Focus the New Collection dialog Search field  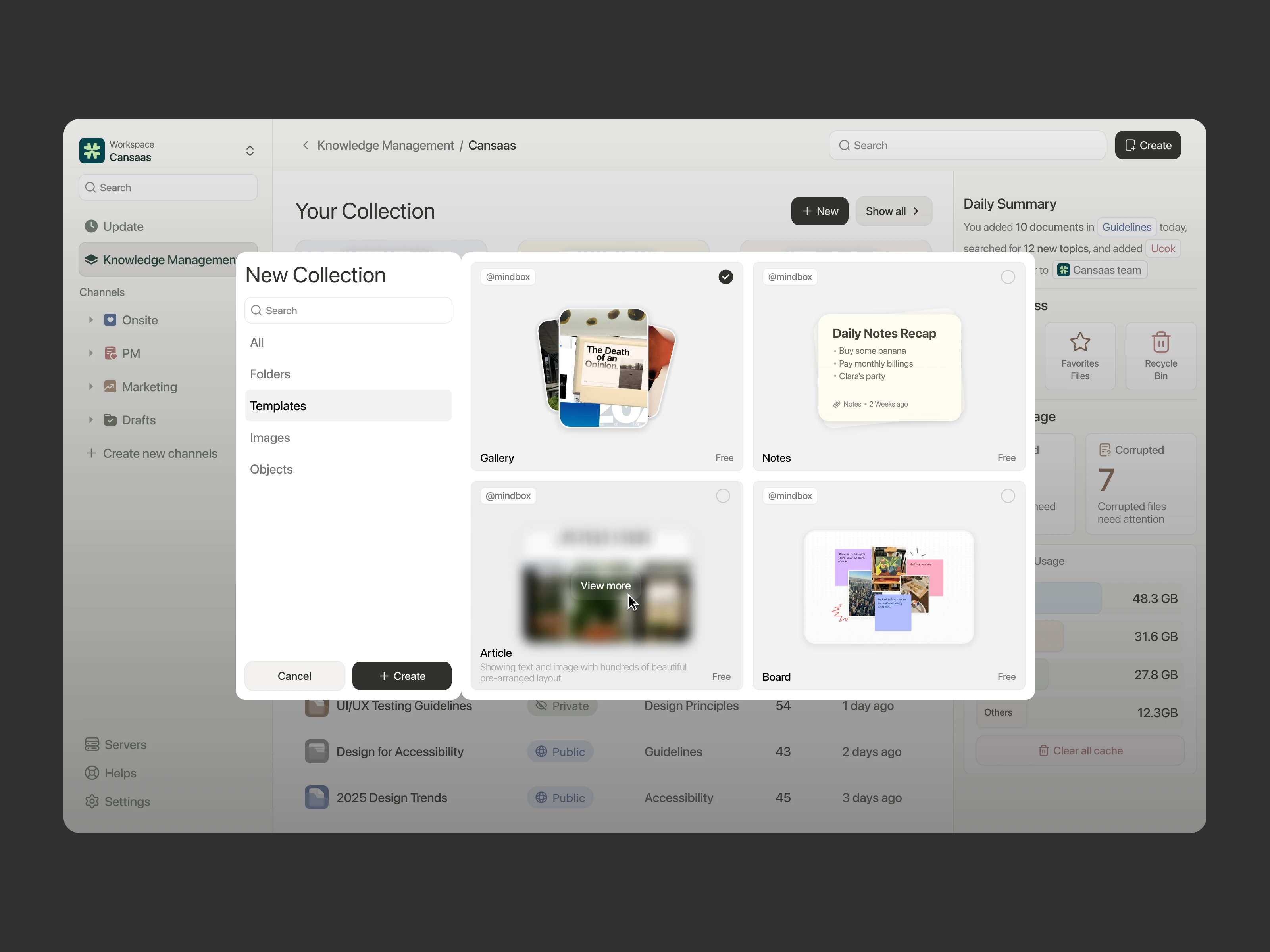click(x=348, y=311)
